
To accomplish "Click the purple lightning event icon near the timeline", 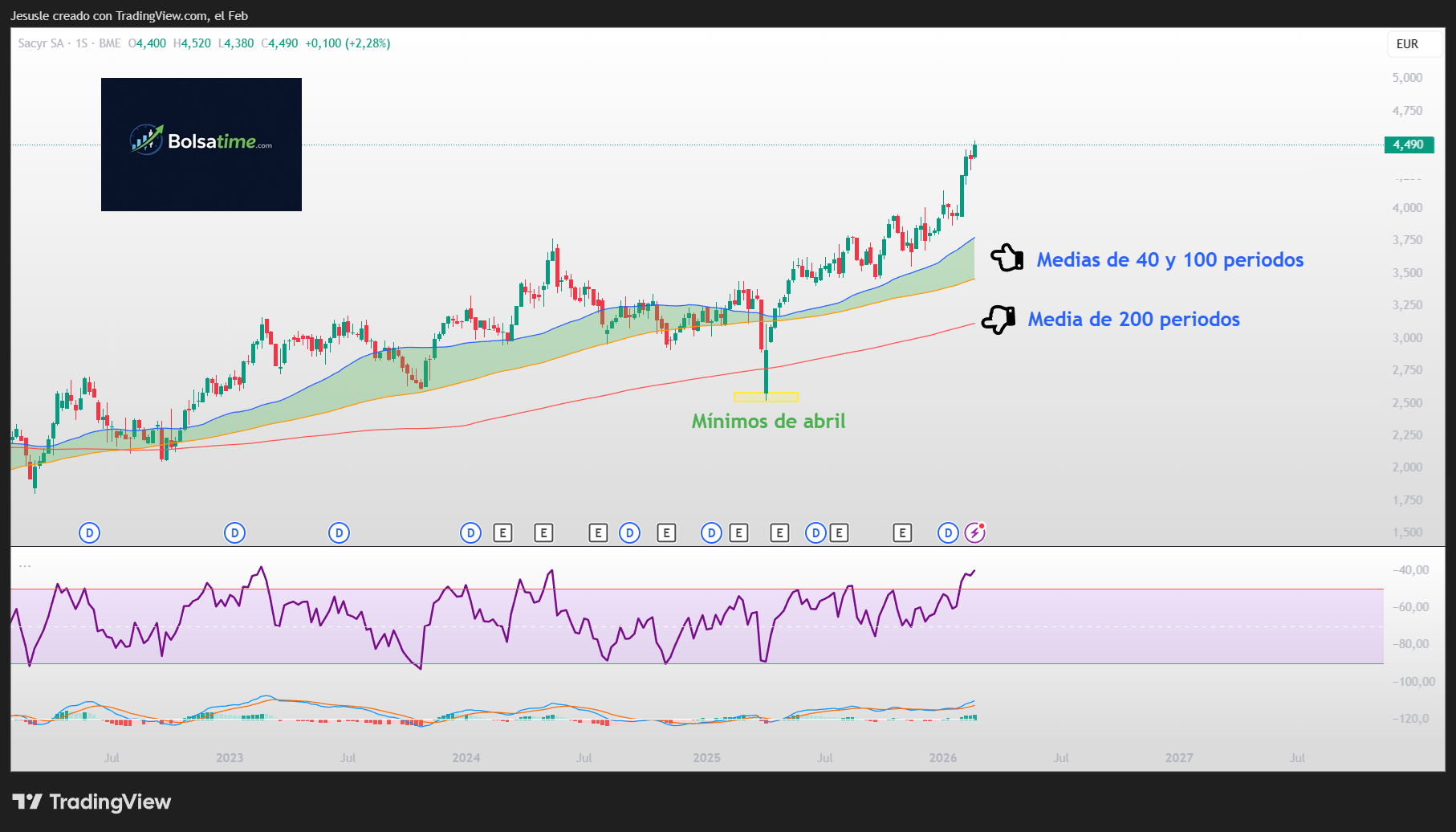I will point(974,532).
